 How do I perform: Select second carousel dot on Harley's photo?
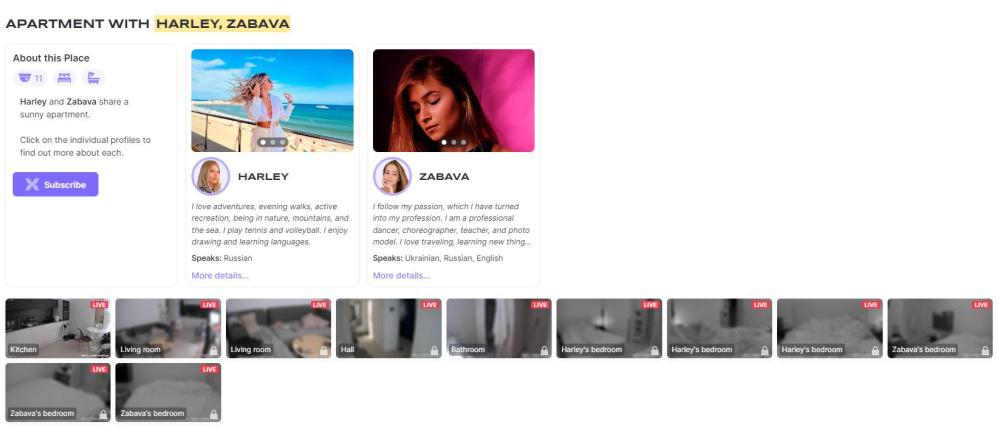[272, 142]
